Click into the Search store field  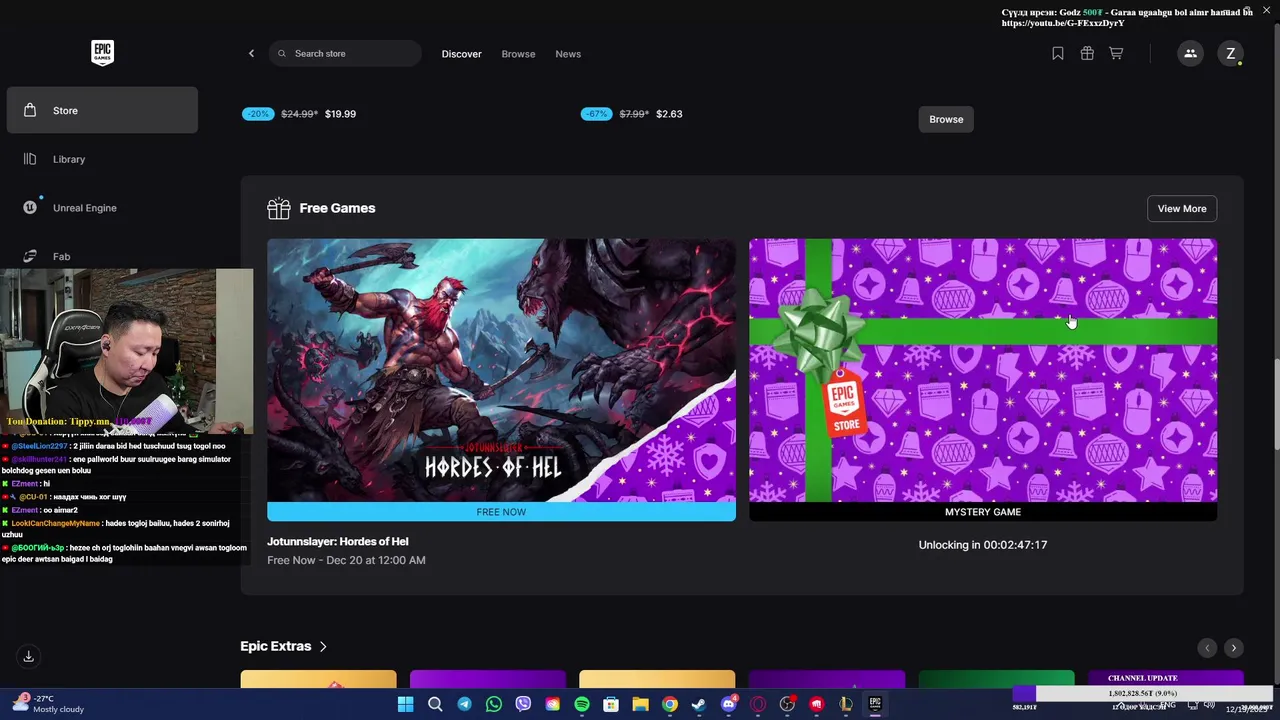point(345,53)
